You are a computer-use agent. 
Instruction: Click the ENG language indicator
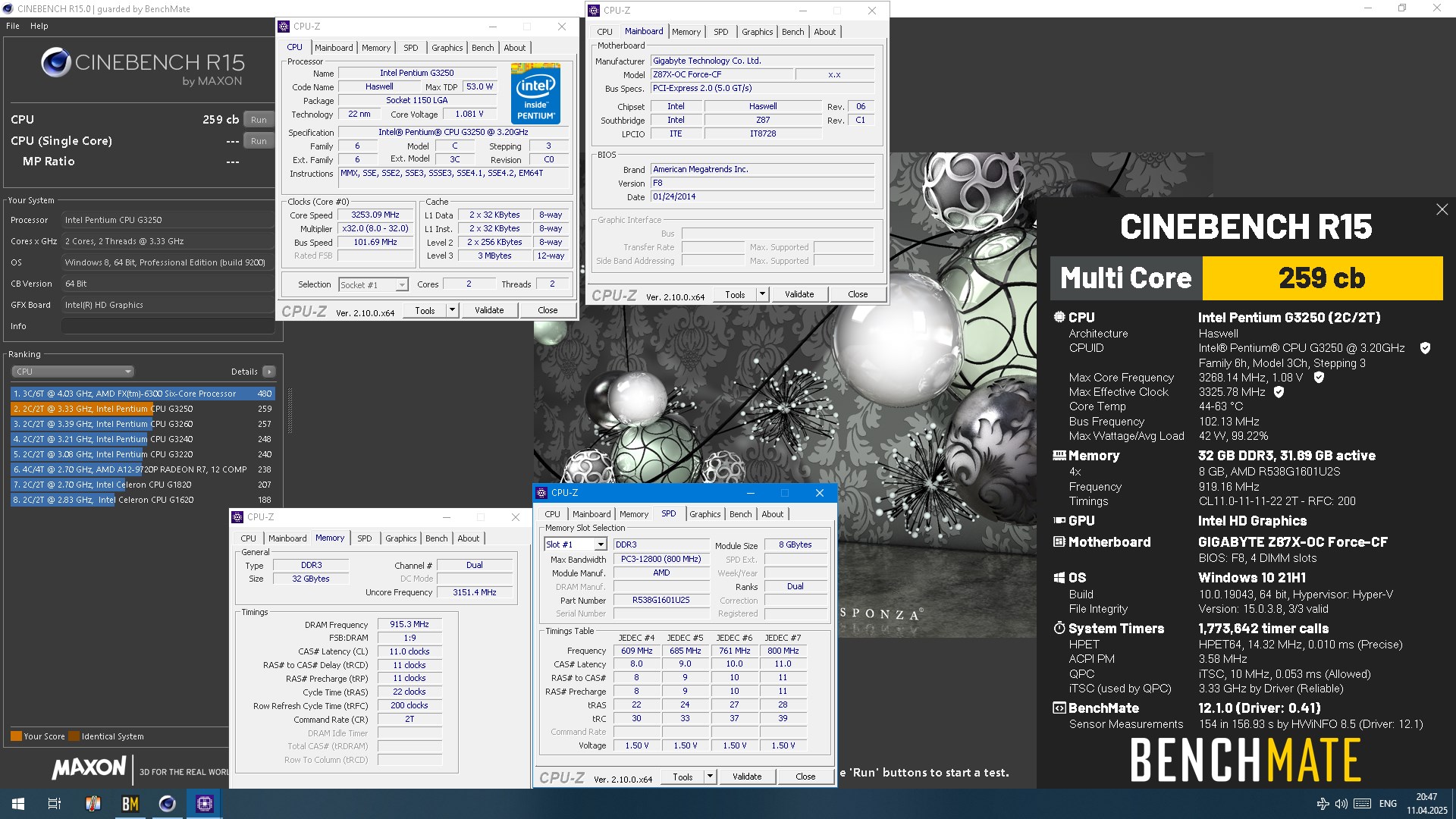(1388, 804)
